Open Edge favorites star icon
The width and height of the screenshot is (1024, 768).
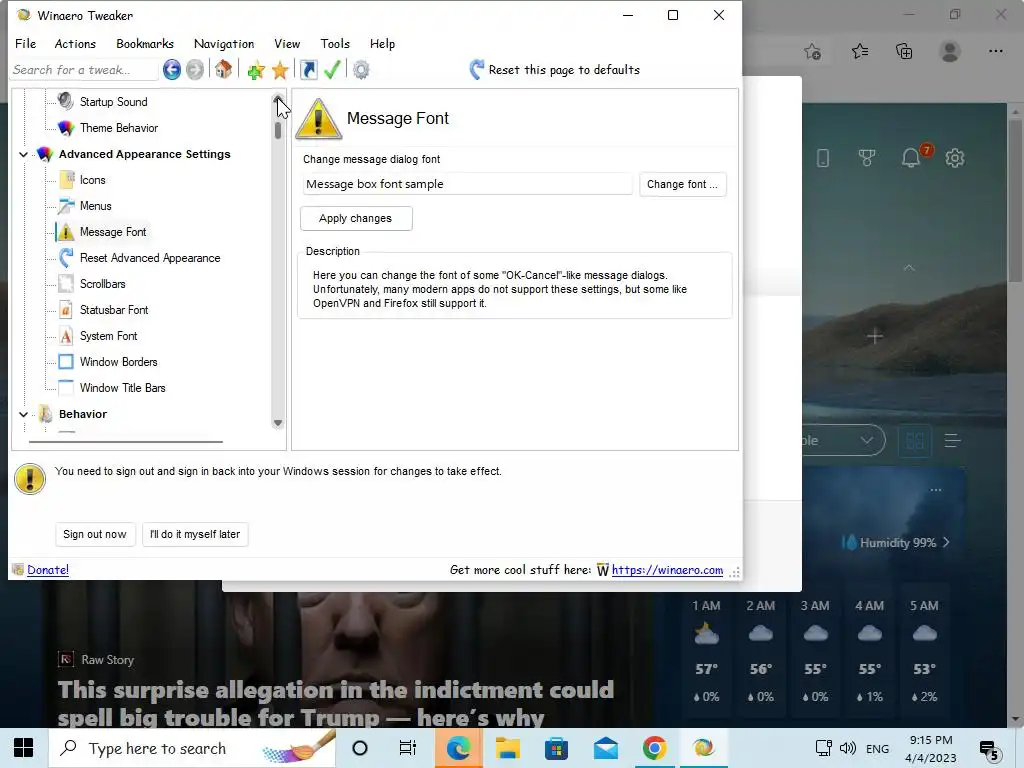(x=860, y=51)
